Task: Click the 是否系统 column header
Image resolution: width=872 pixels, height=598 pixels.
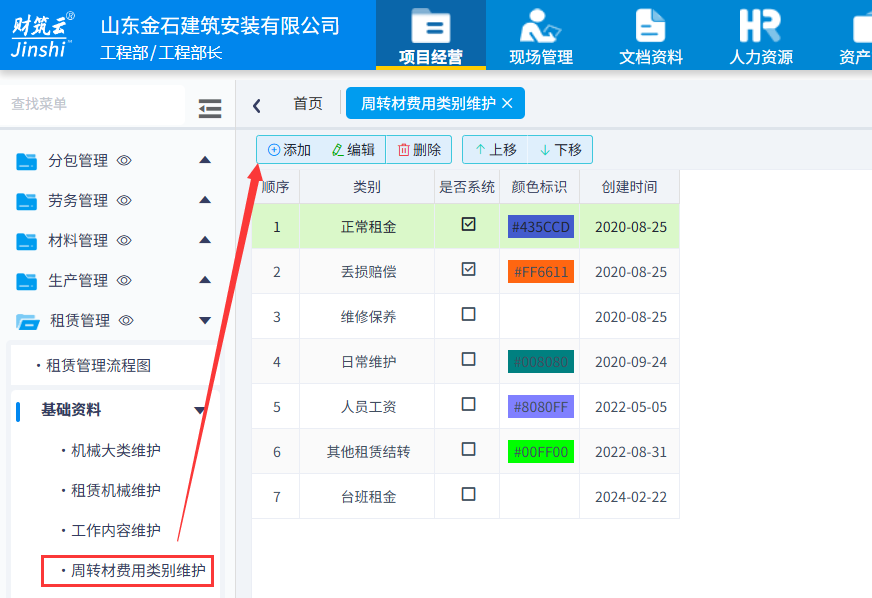Action: (467, 187)
